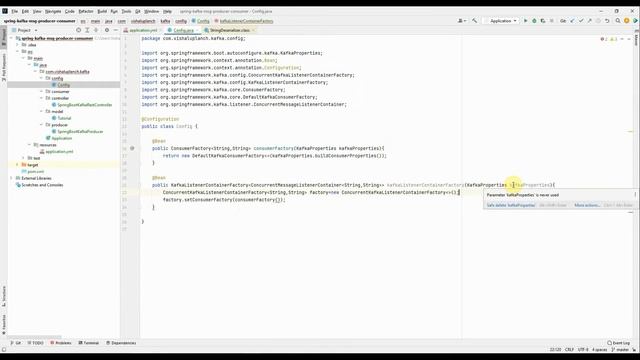Expand the .idea folder node

pyautogui.click(x=18, y=45)
